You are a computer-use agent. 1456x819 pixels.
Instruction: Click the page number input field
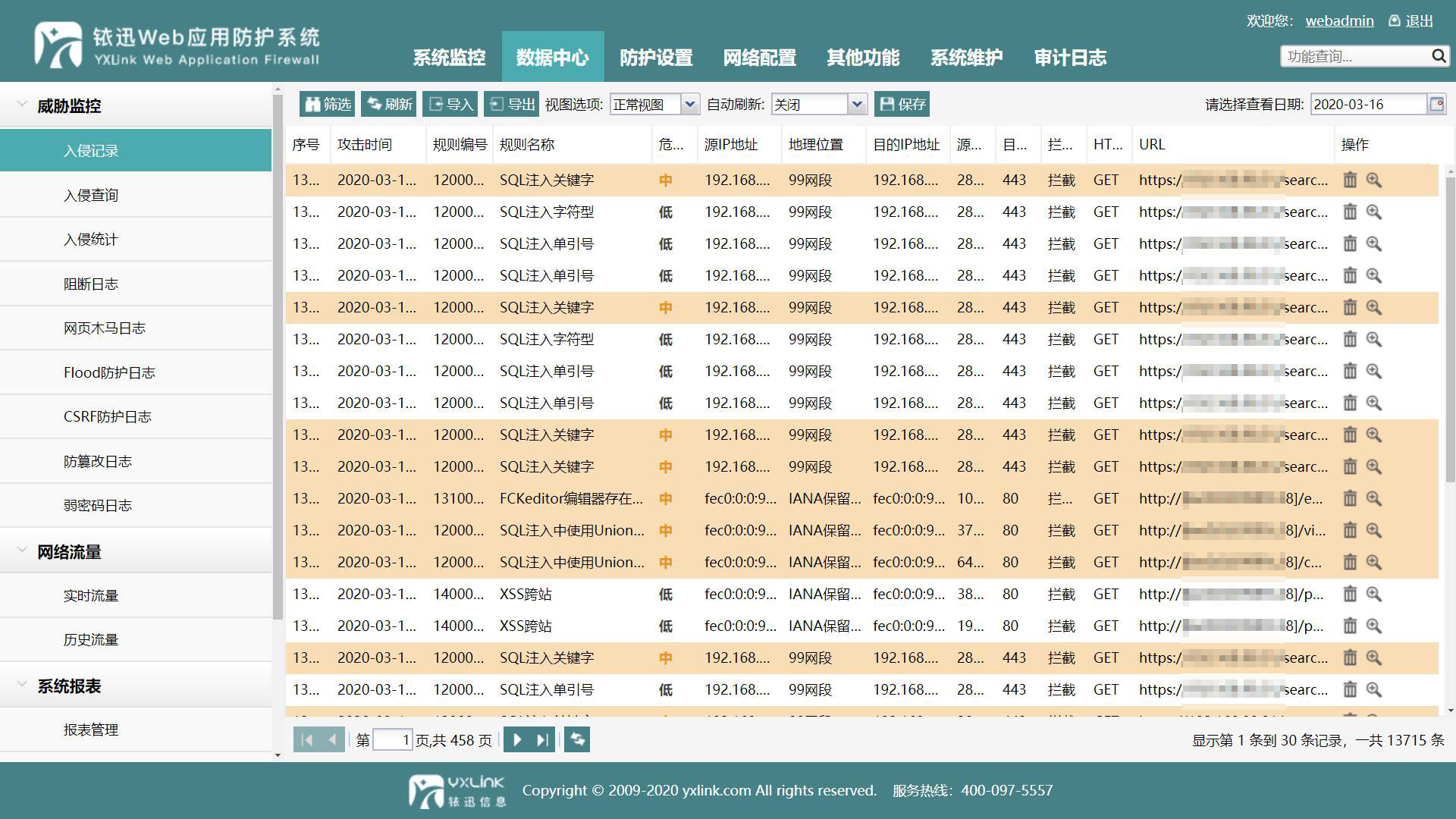tap(393, 739)
